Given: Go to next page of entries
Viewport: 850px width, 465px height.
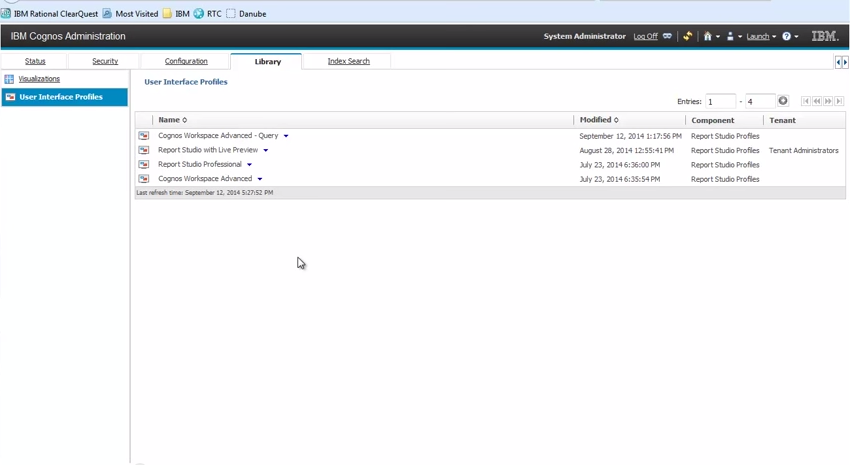Looking at the screenshot, I should tap(828, 101).
